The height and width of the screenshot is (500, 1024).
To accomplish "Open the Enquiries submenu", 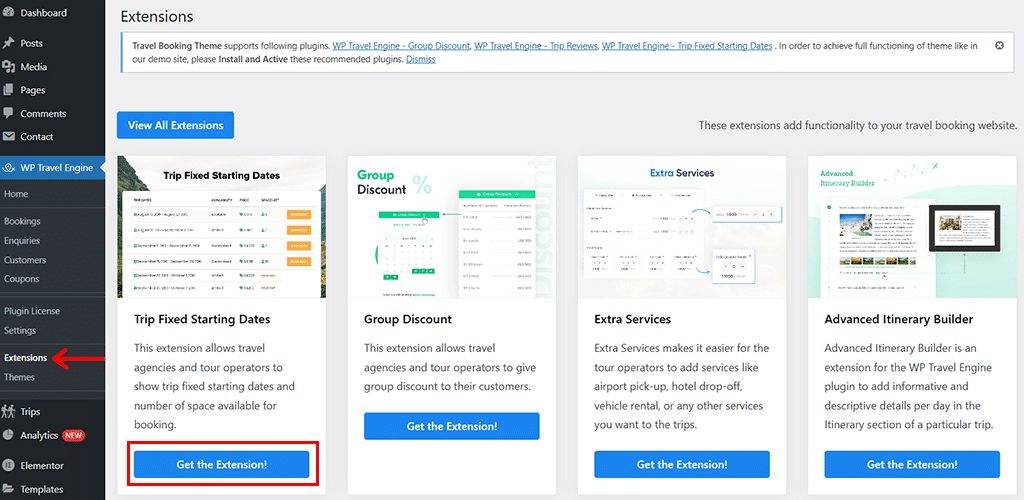I will 22,240.
